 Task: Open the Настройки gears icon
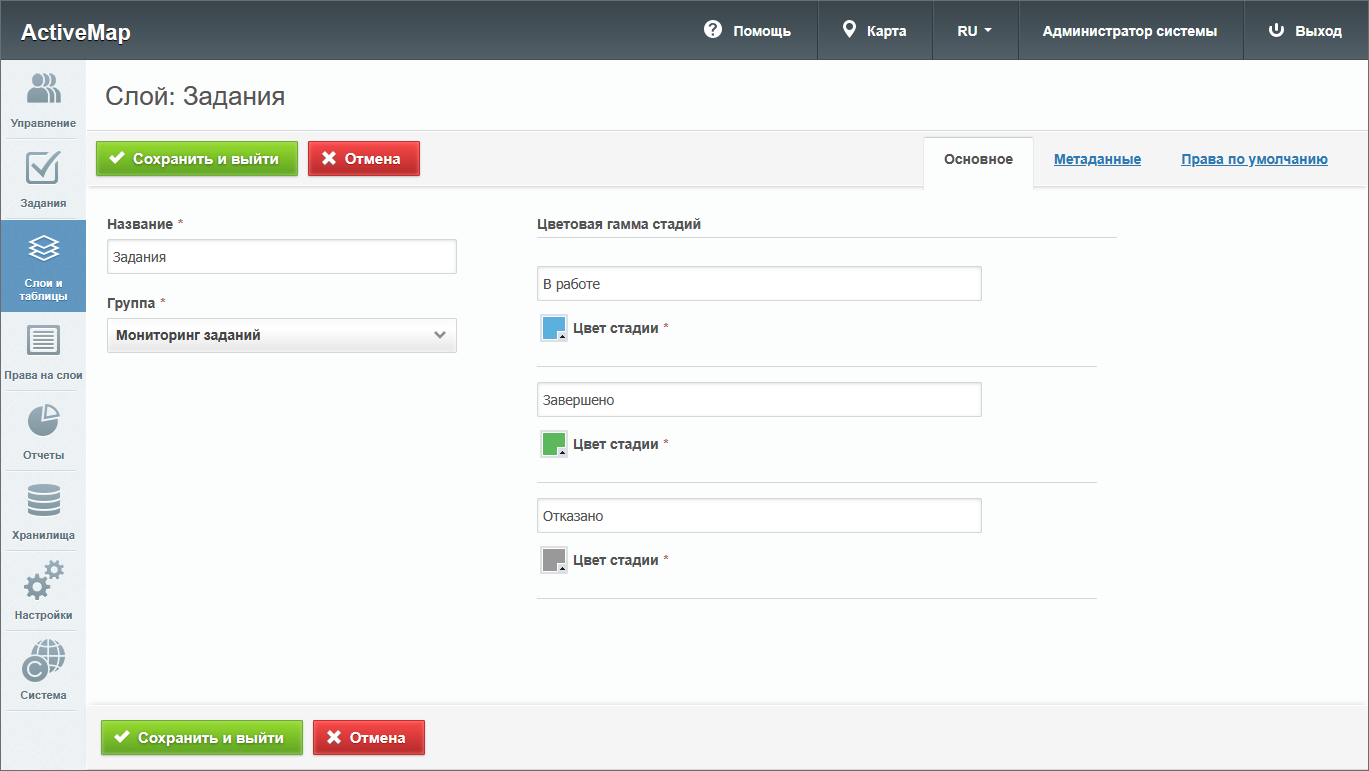coord(43,581)
